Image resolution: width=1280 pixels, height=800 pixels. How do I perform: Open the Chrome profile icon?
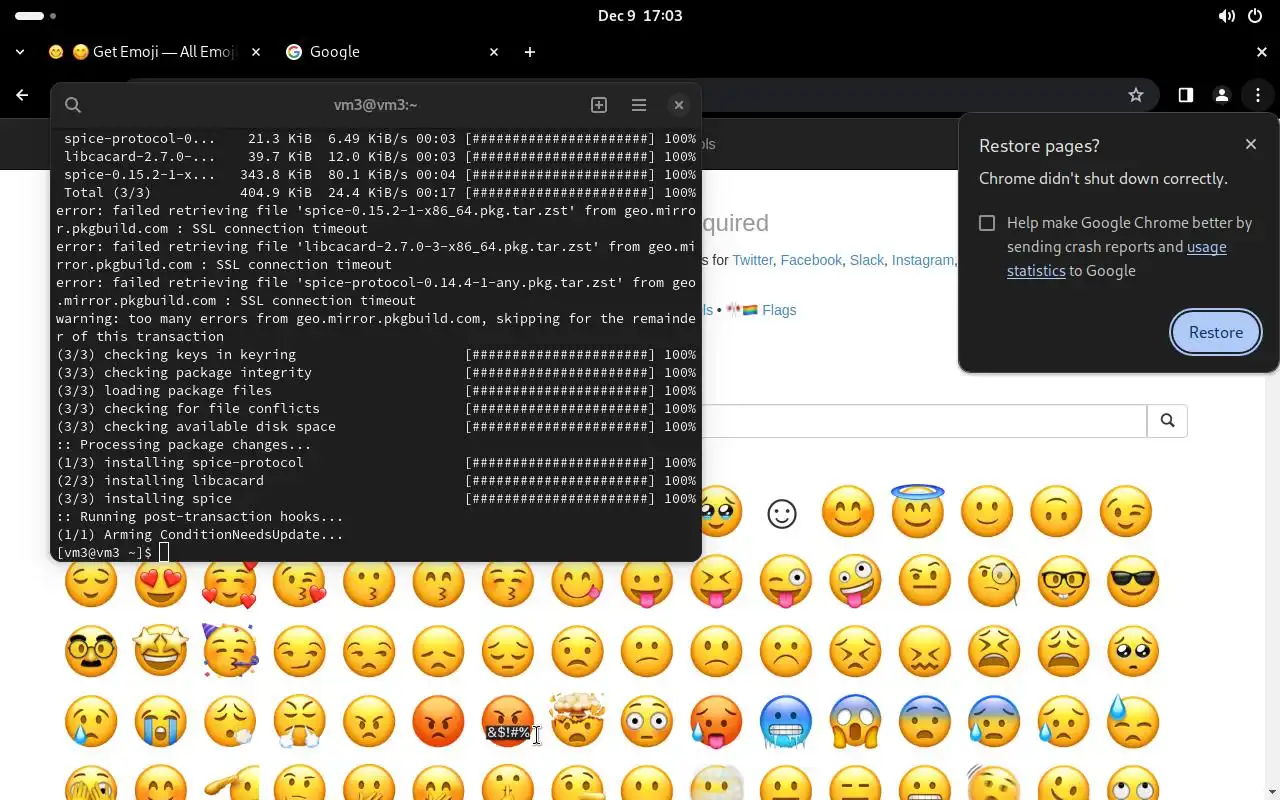(x=1221, y=95)
